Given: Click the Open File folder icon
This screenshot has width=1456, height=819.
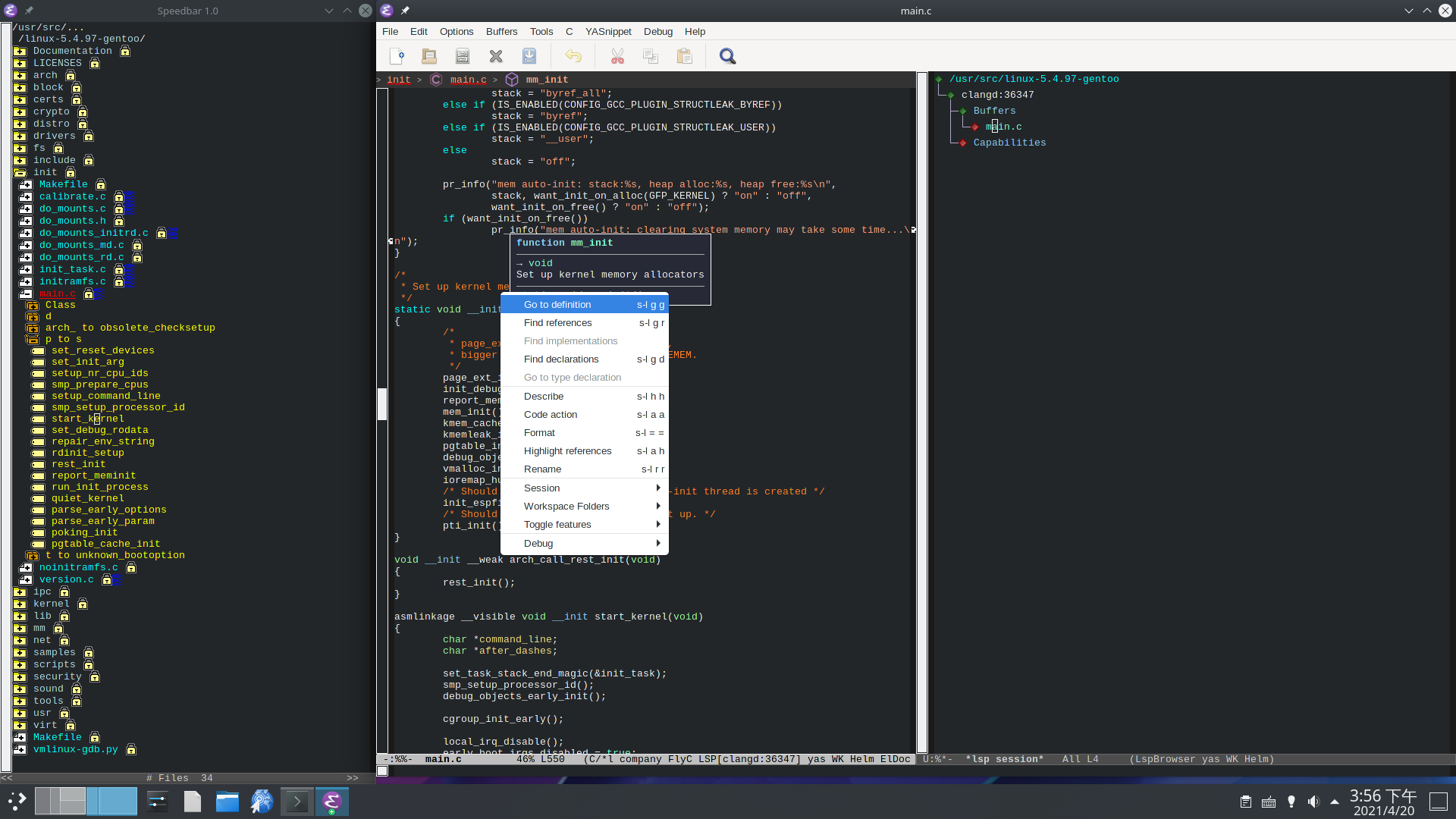Looking at the screenshot, I should [429, 56].
